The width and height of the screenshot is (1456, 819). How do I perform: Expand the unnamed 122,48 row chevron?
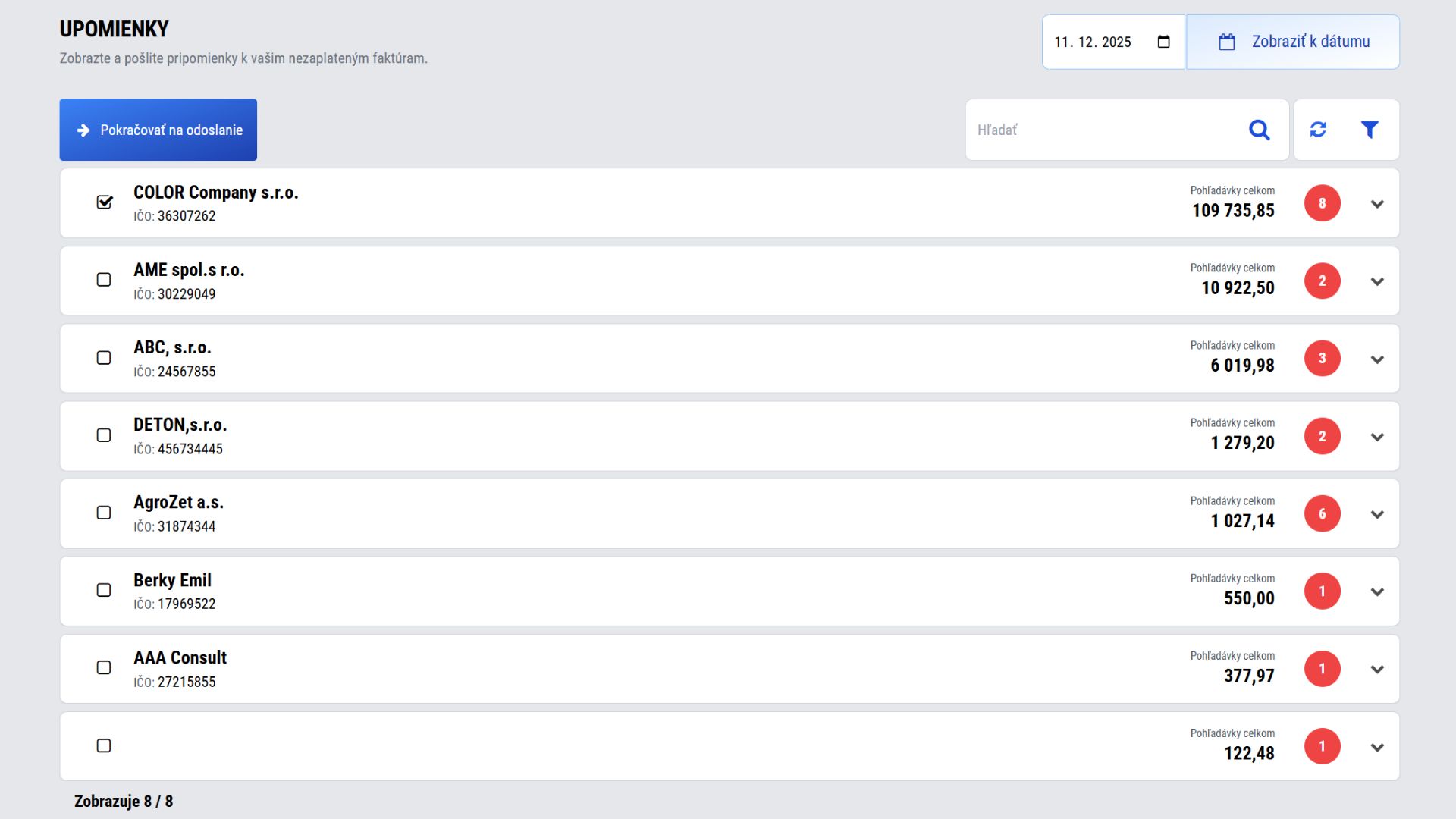tap(1377, 748)
